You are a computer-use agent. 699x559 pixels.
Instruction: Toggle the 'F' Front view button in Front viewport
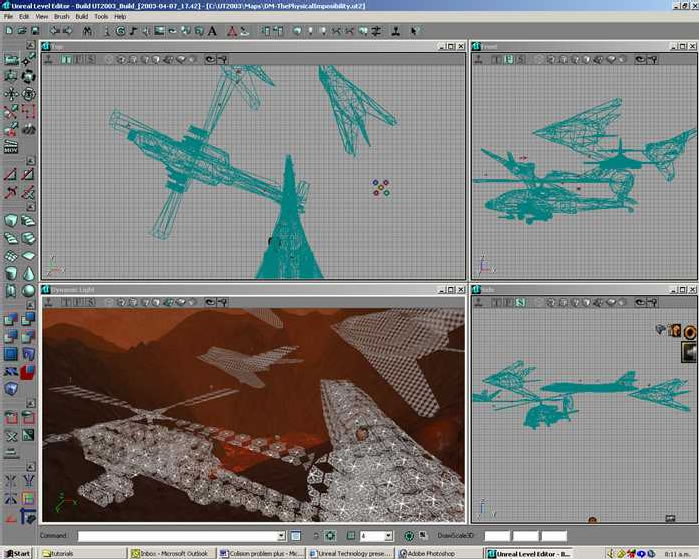click(x=508, y=59)
